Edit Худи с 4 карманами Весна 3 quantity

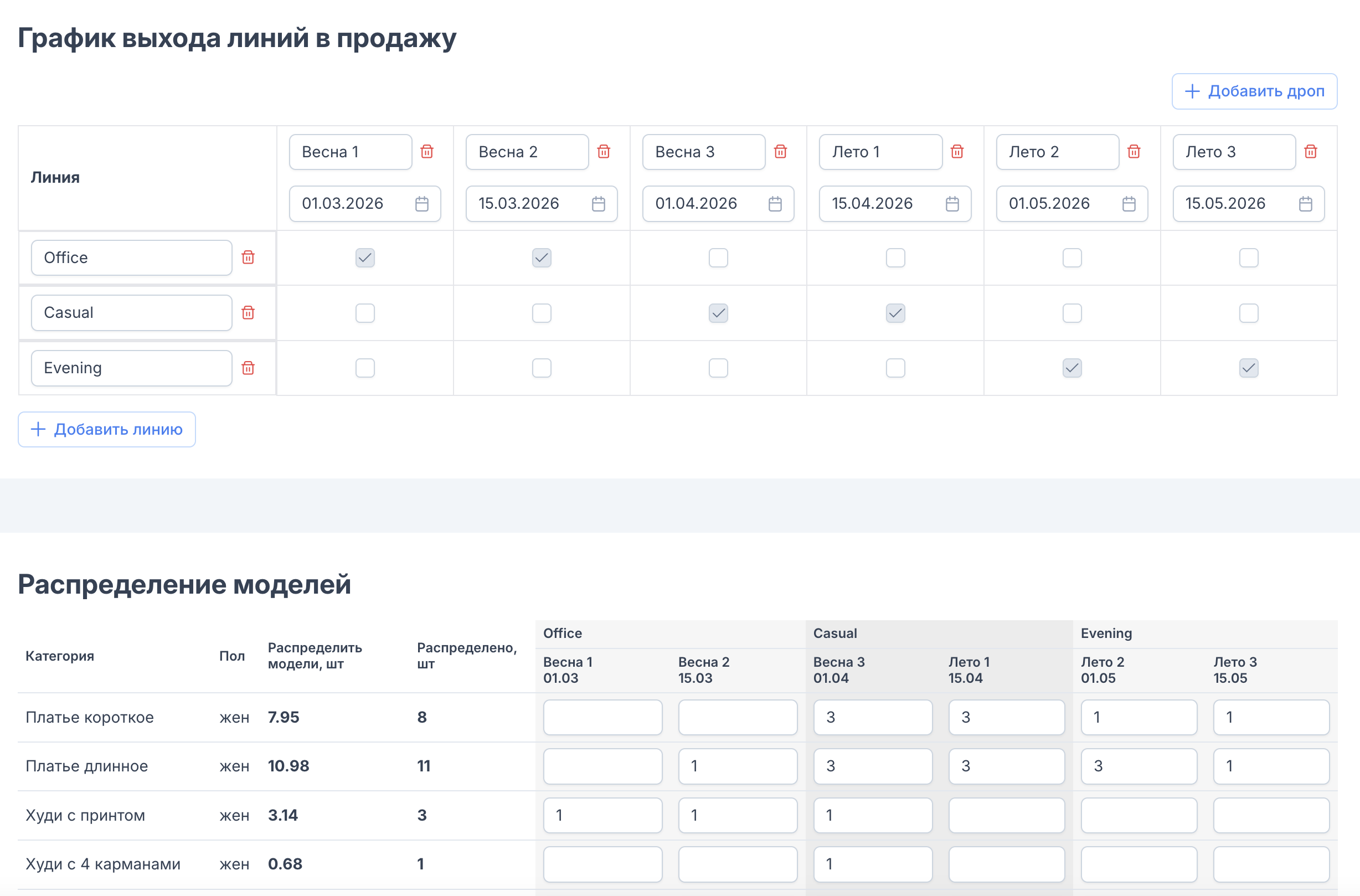(x=873, y=864)
